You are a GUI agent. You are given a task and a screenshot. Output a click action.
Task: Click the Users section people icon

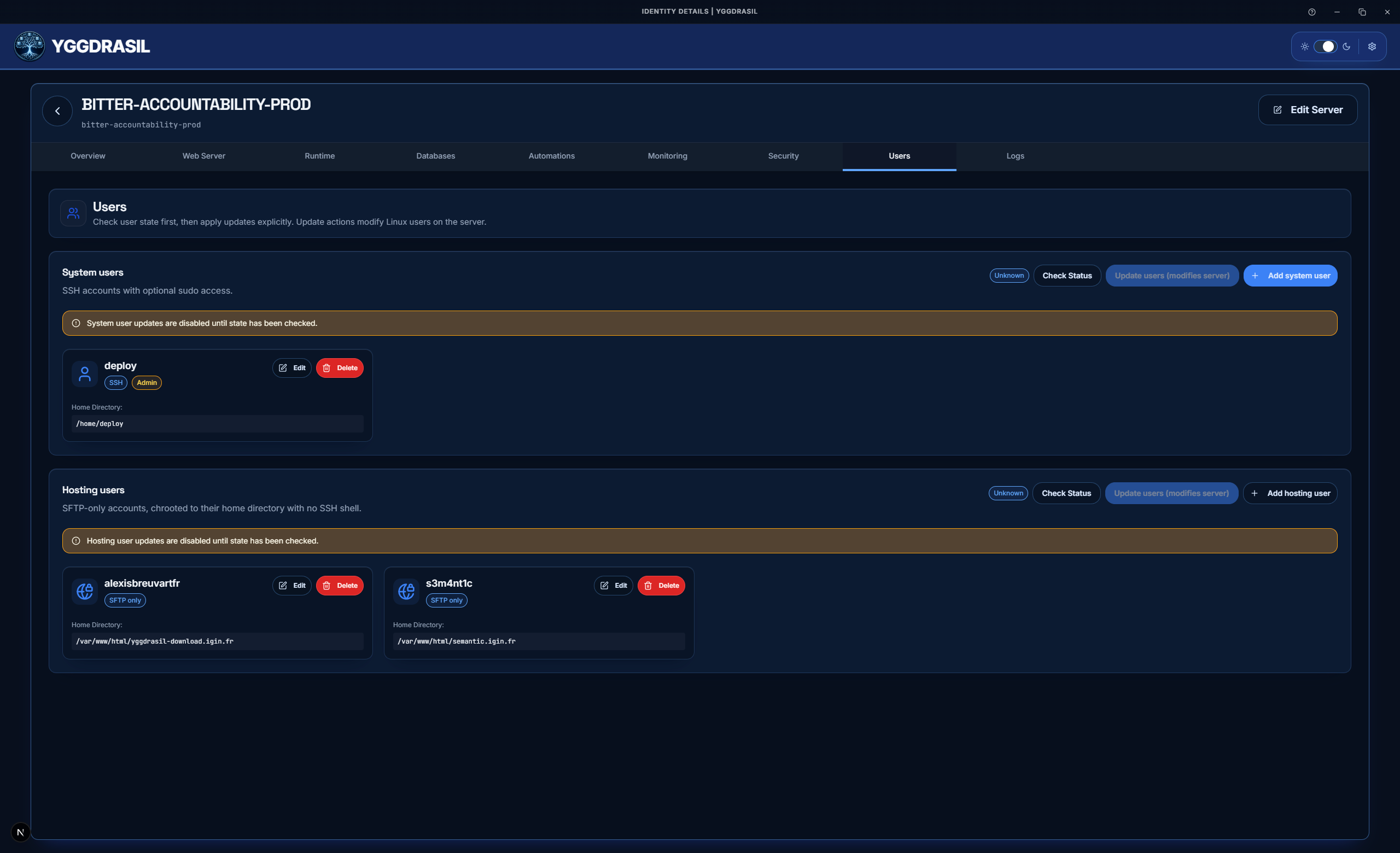coord(73,213)
